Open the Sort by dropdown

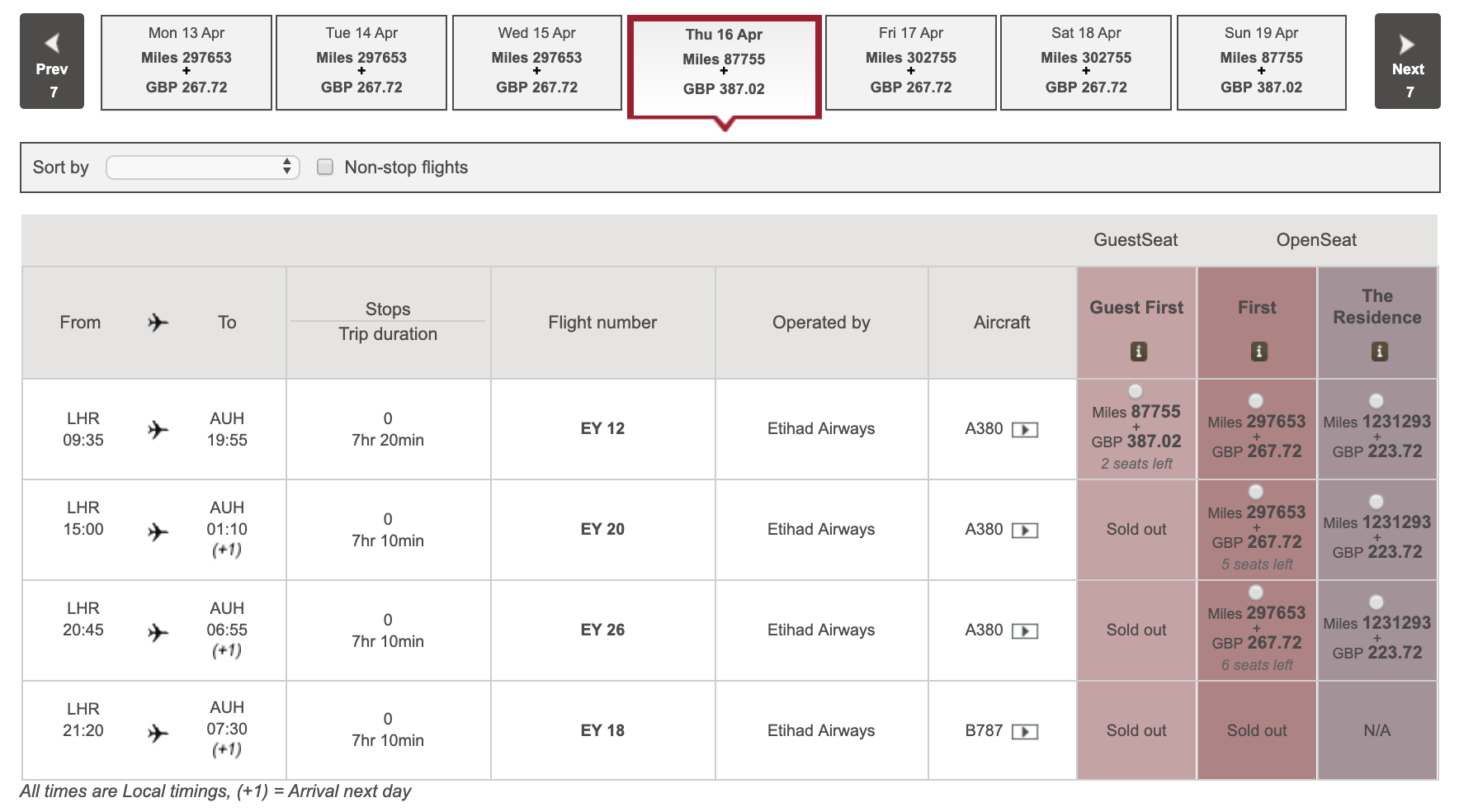pyautogui.click(x=202, y=168)
